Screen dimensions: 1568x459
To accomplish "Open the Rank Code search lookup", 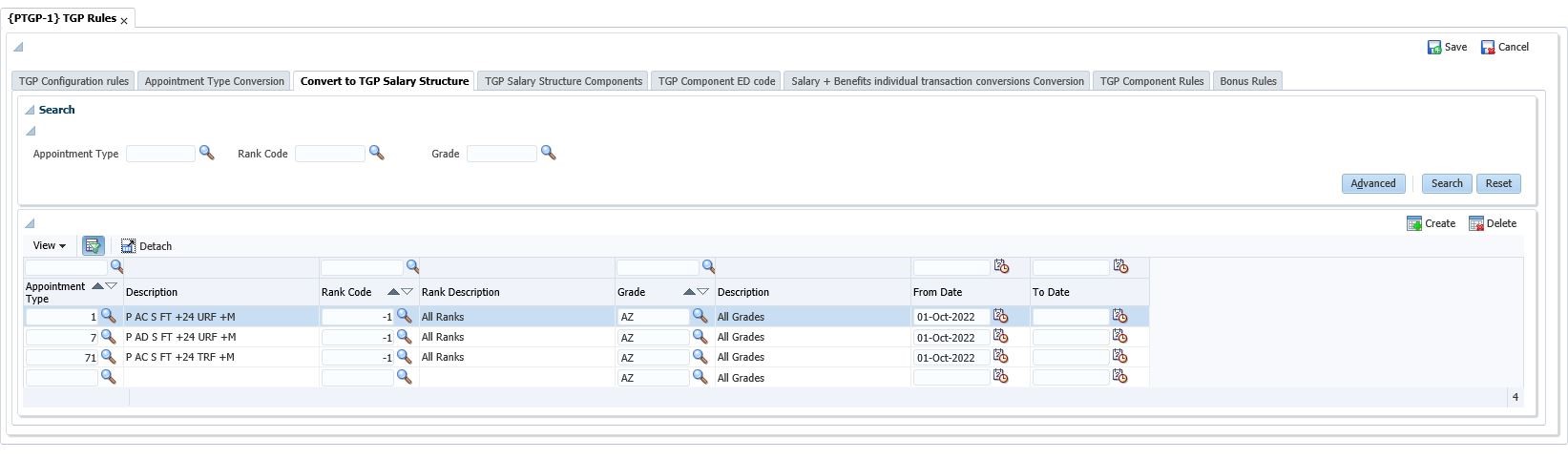I will coord(376,153).
